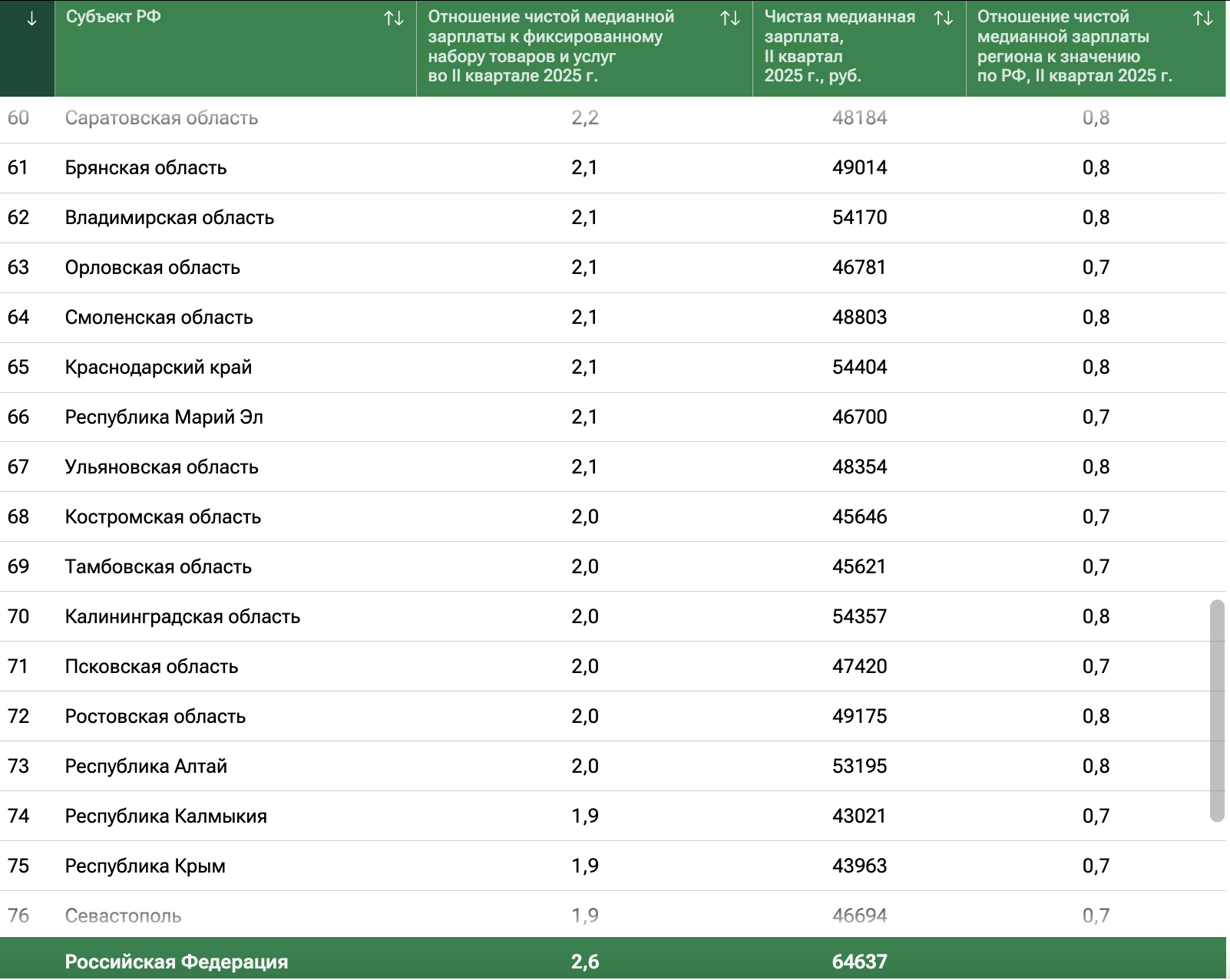
Task: Select Ульяновская область row name
Action: pyautogui.click(x=161, y=467)
